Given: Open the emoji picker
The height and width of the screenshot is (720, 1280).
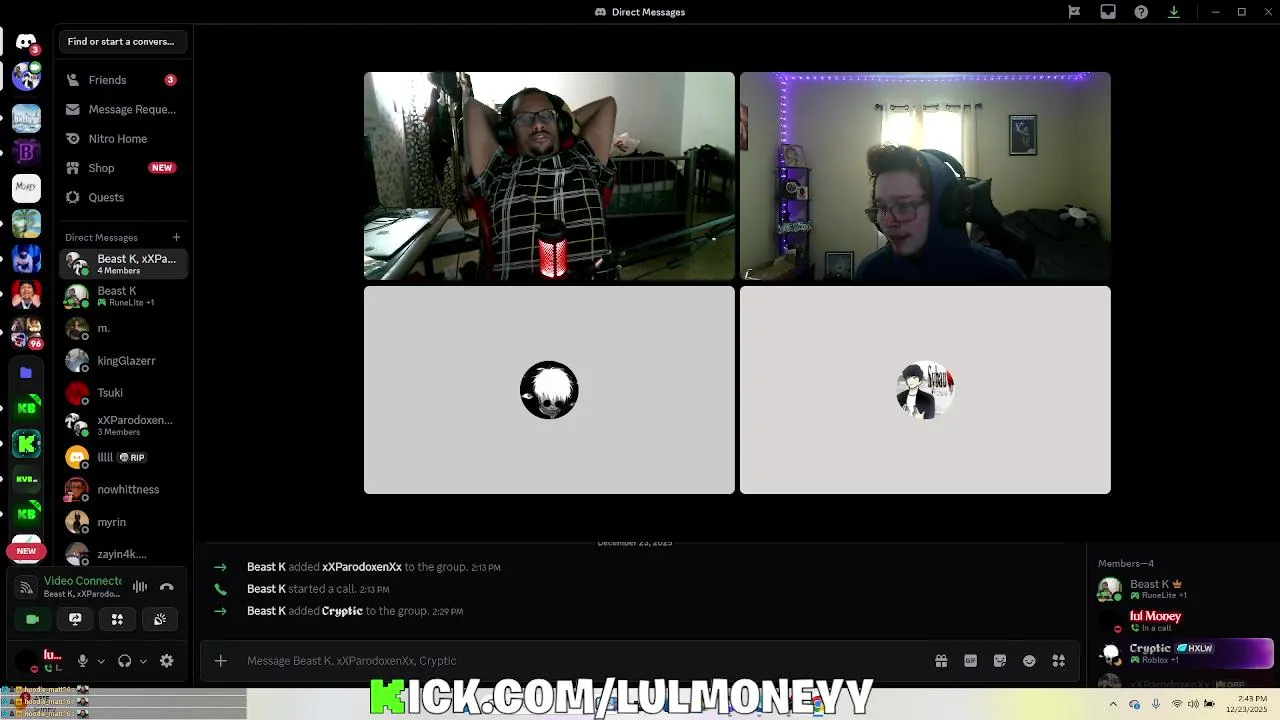Looking at the screenshot, I should [x=1029, y=661].
